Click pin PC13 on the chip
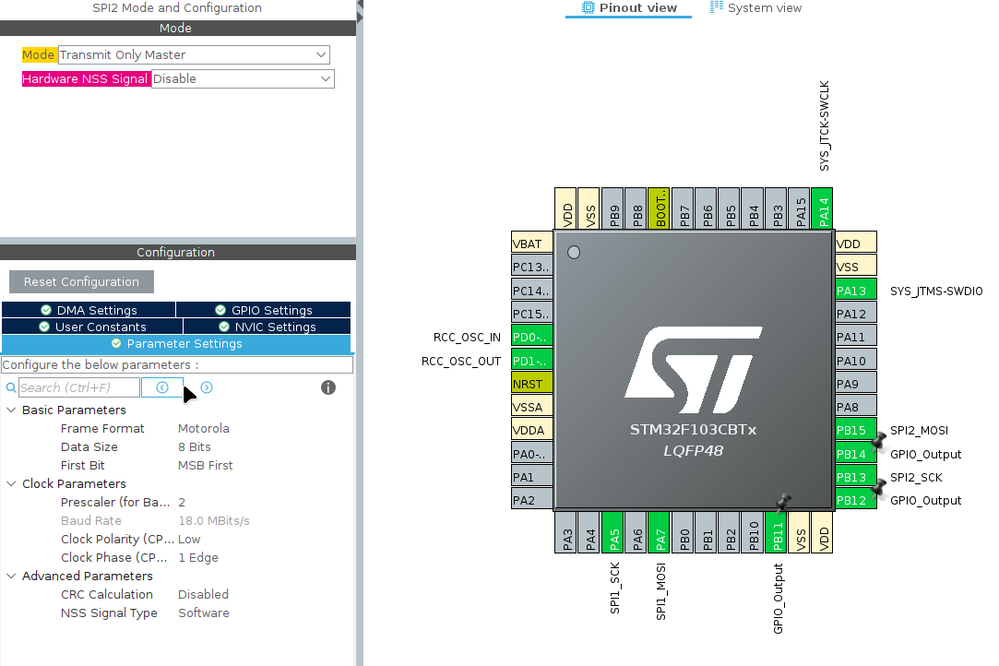 532,267
